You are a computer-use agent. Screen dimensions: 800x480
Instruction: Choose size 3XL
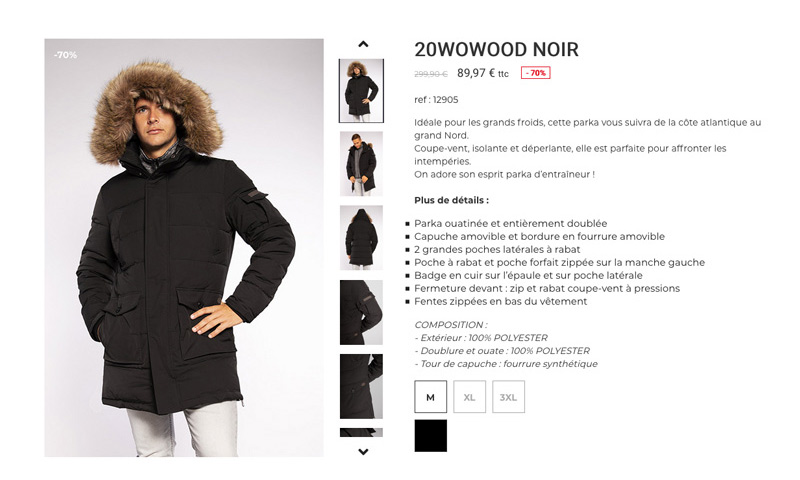[508, 397]
